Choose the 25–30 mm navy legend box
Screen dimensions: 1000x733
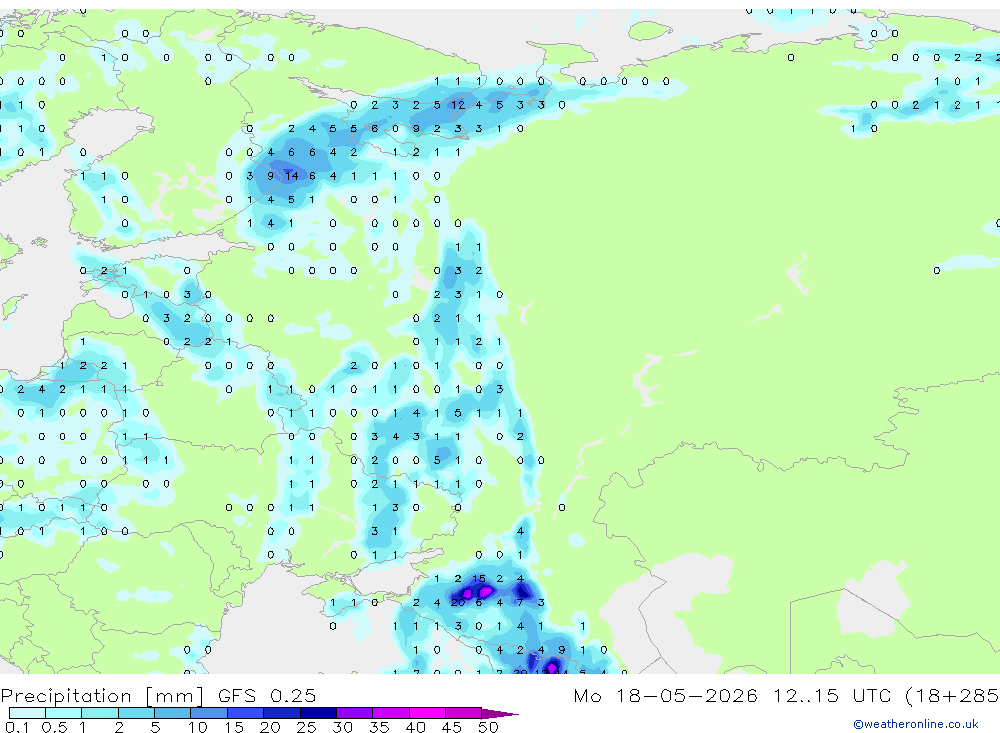tap(318, 713)
